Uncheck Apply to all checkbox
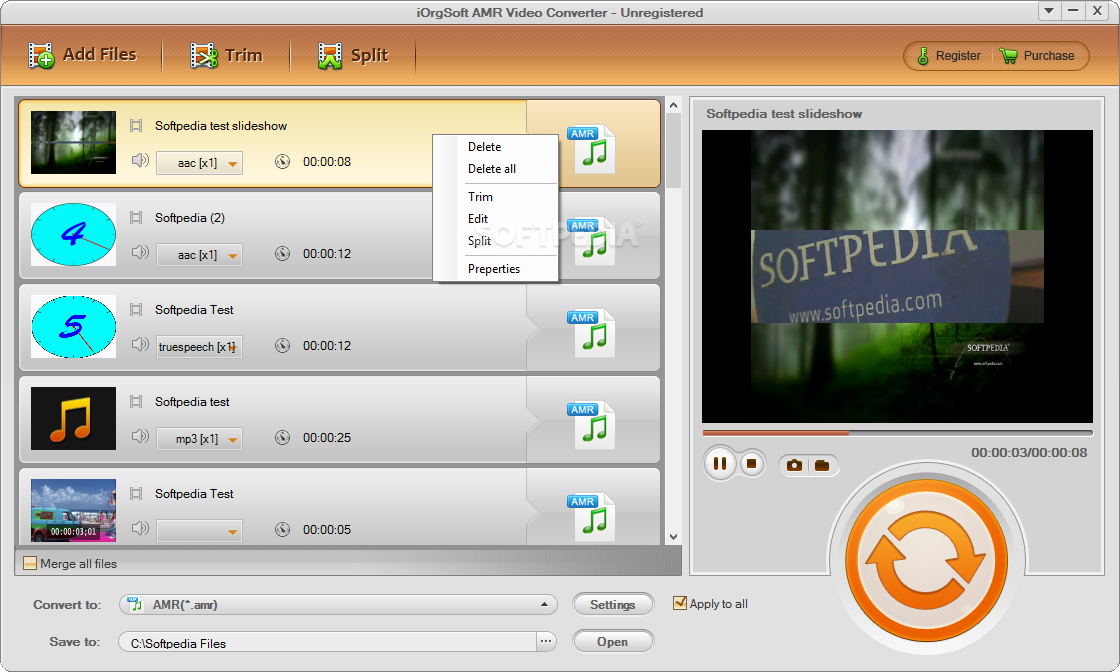This screenshot has height=672, width=1120. [680, 603]
